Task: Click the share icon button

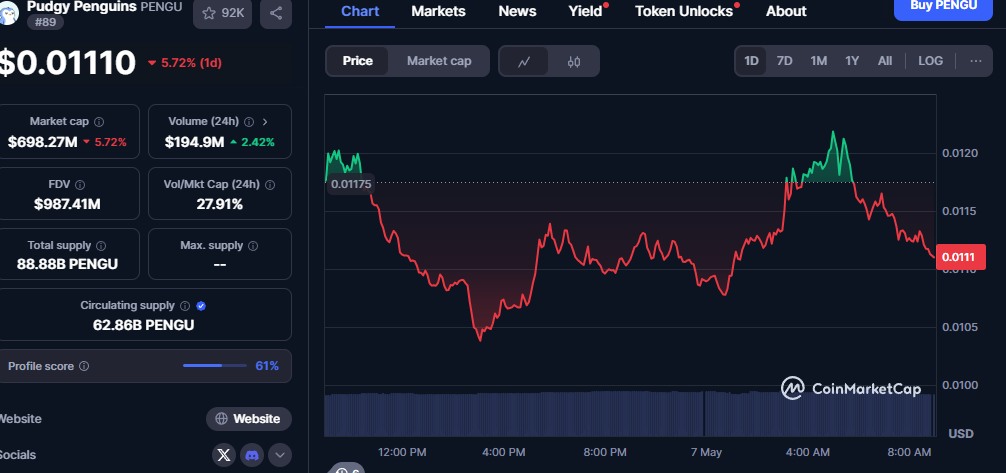Action: click(276, 13)
